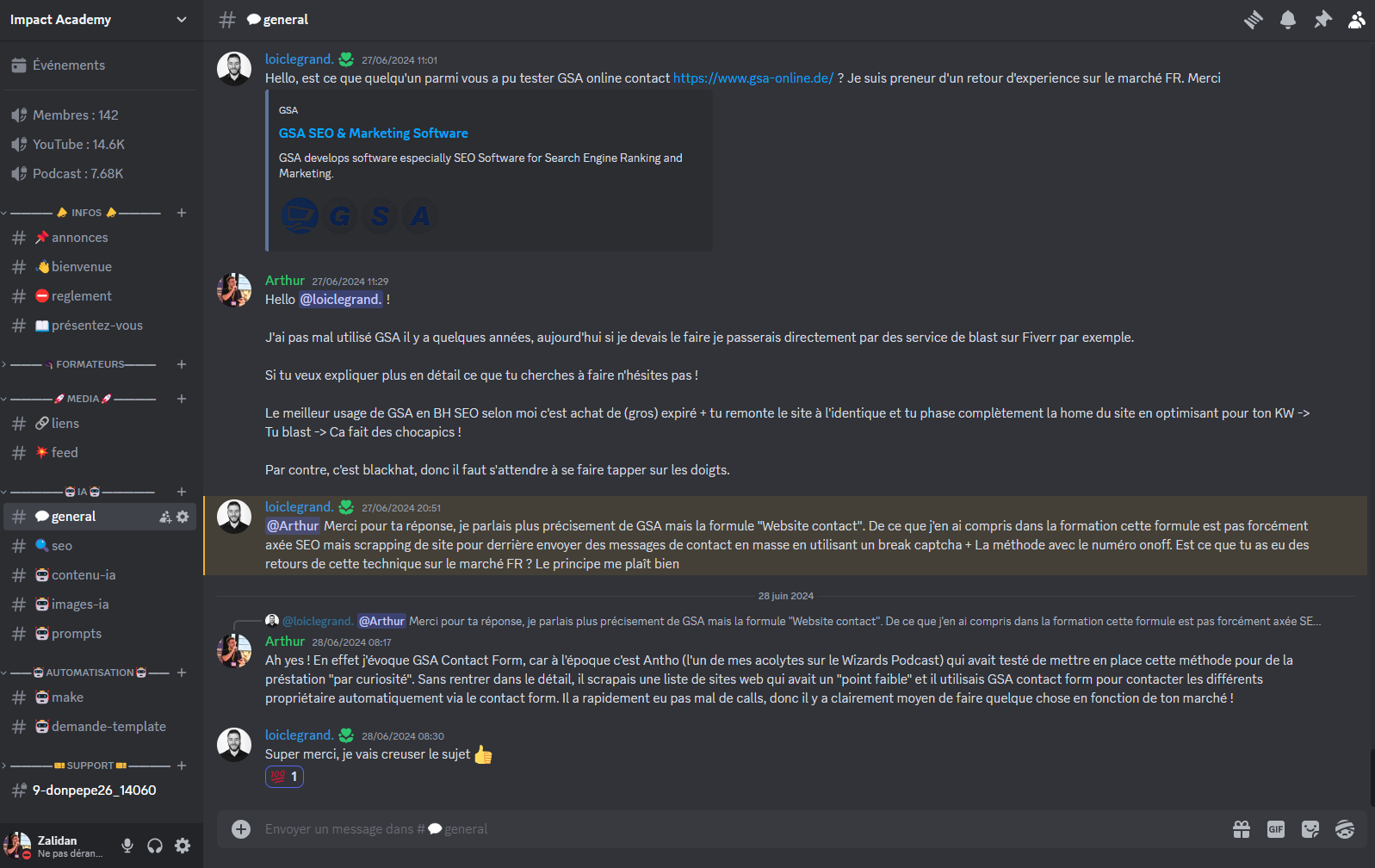Switch to the annonces channel
The image size is (1375, 868).
(100, 238)
